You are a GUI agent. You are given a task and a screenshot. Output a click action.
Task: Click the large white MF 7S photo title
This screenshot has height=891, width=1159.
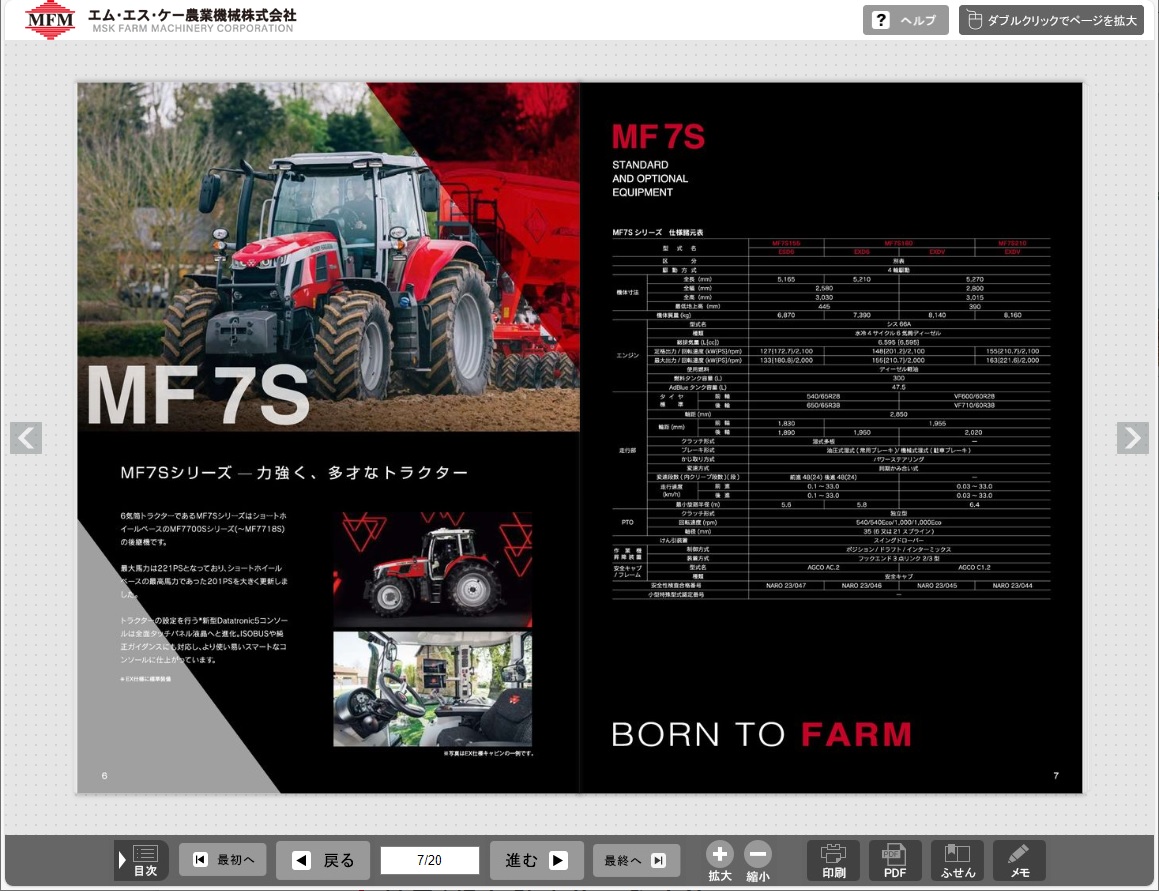coord(198,396)
